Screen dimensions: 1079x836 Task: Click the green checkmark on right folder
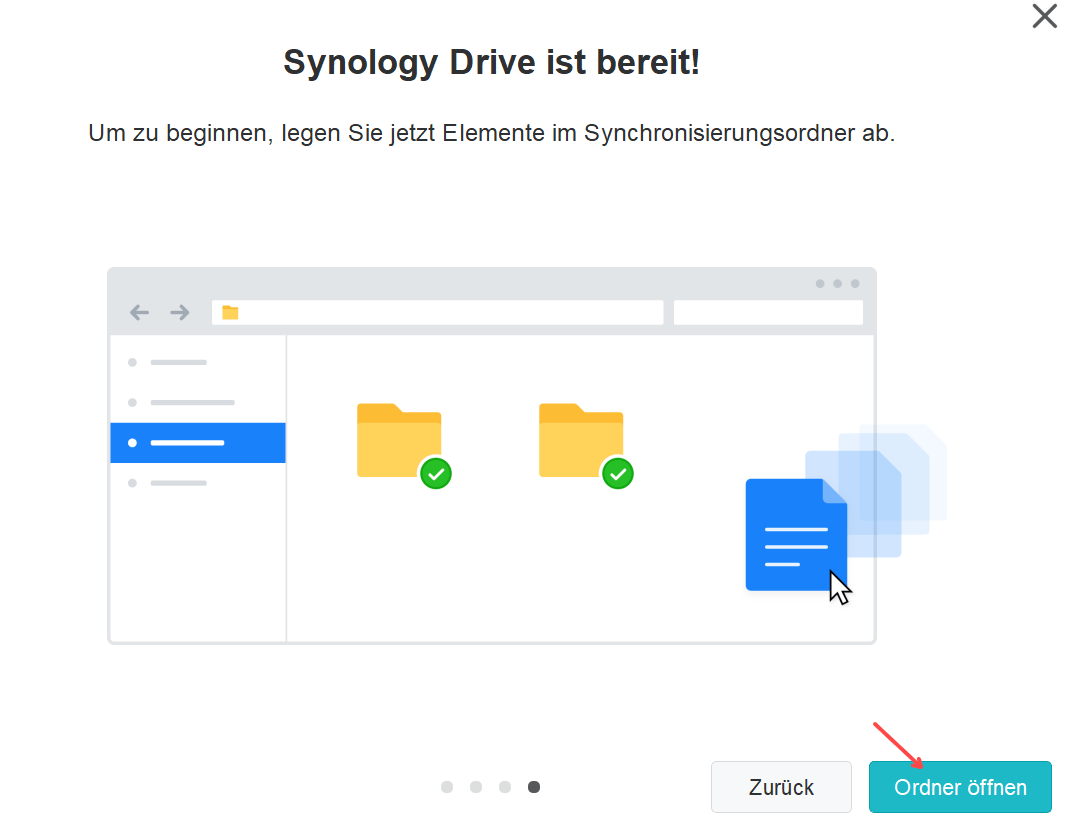(x=617, y=474)
